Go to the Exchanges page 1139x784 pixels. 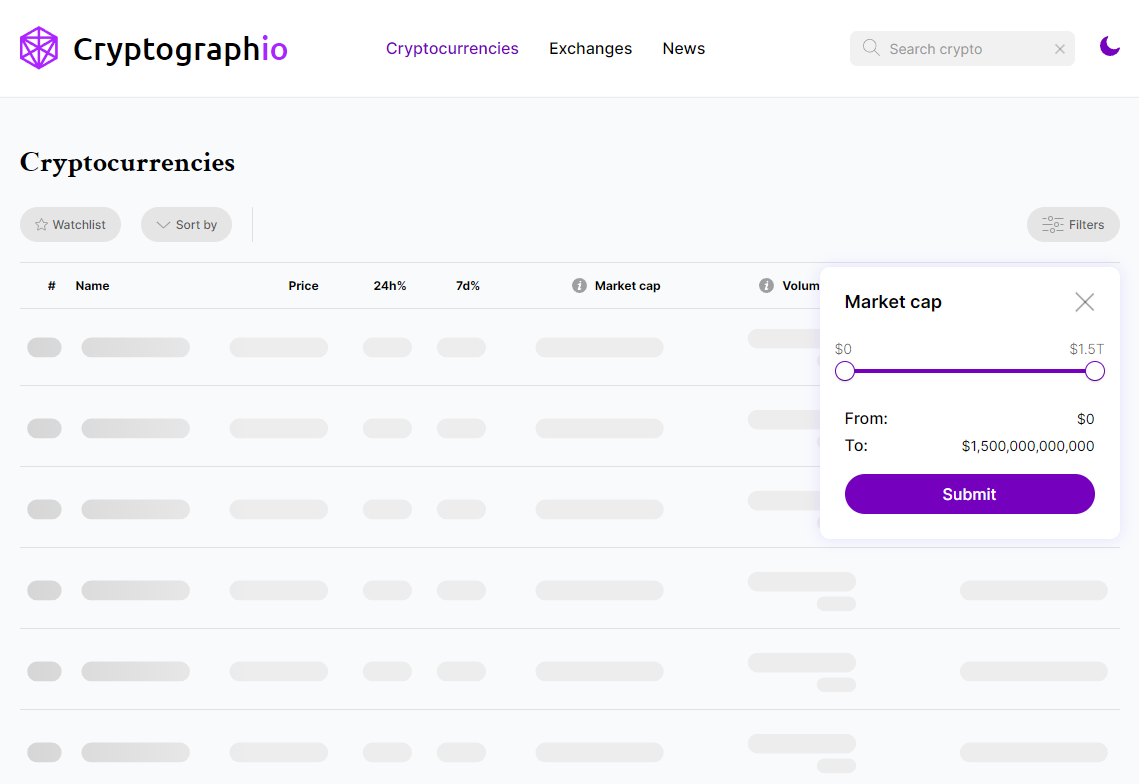pyautogui.click(x=591, y=49)
